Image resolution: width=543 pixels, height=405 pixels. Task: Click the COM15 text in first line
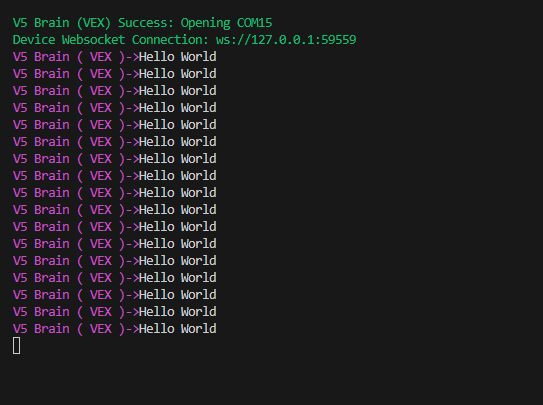coord(255,22)
